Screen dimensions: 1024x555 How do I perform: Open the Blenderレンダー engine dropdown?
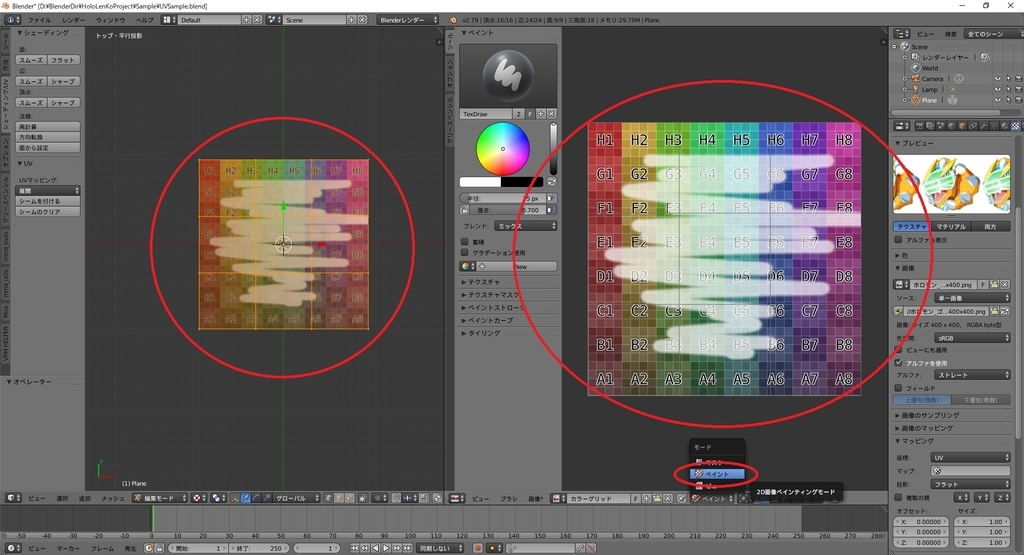click(408, 20)
